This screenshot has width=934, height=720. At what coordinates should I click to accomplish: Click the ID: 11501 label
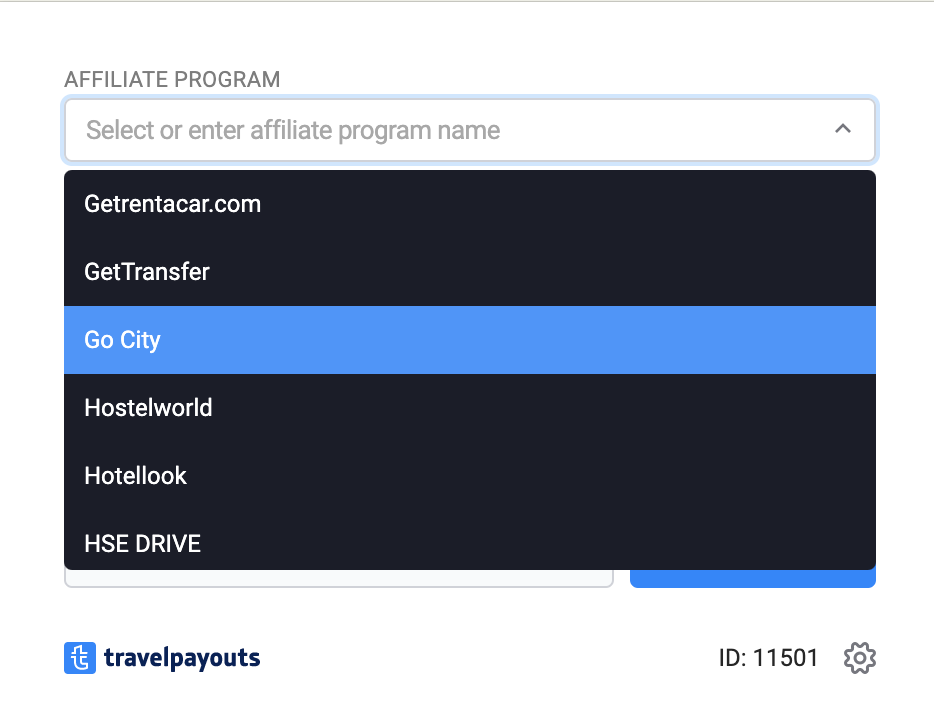[768, 658]
